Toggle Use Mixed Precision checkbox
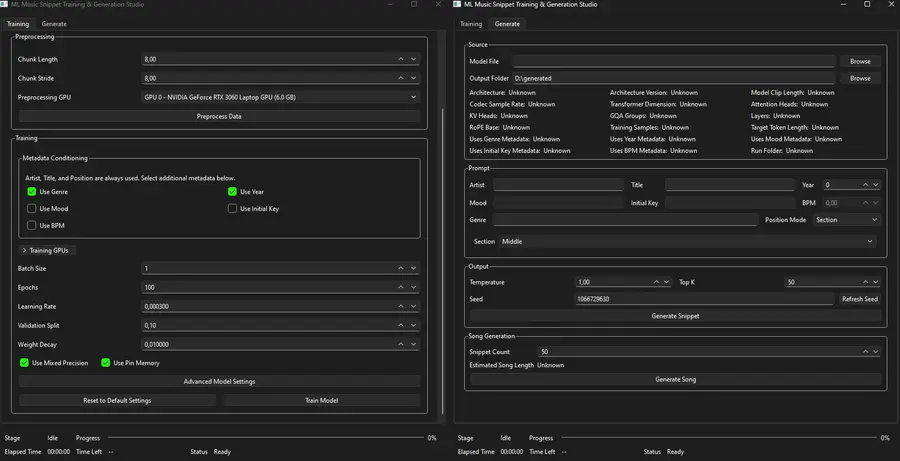Viewport: 900px width, 461px height. [24, 363]
